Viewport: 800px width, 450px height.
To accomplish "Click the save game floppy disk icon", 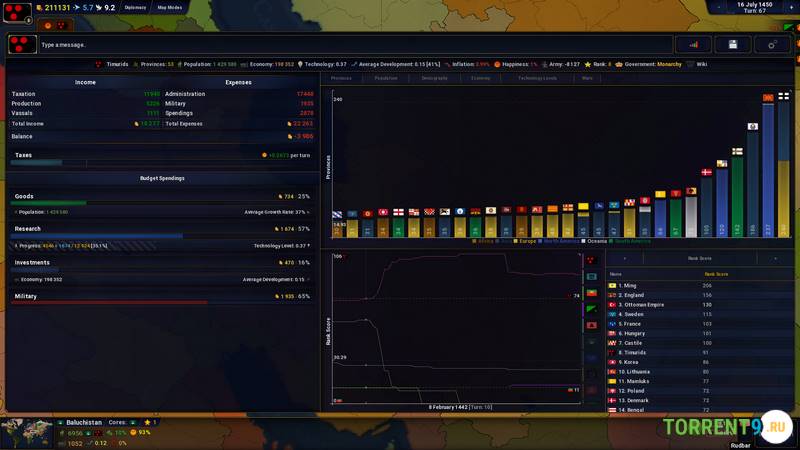I will [733, 44].
